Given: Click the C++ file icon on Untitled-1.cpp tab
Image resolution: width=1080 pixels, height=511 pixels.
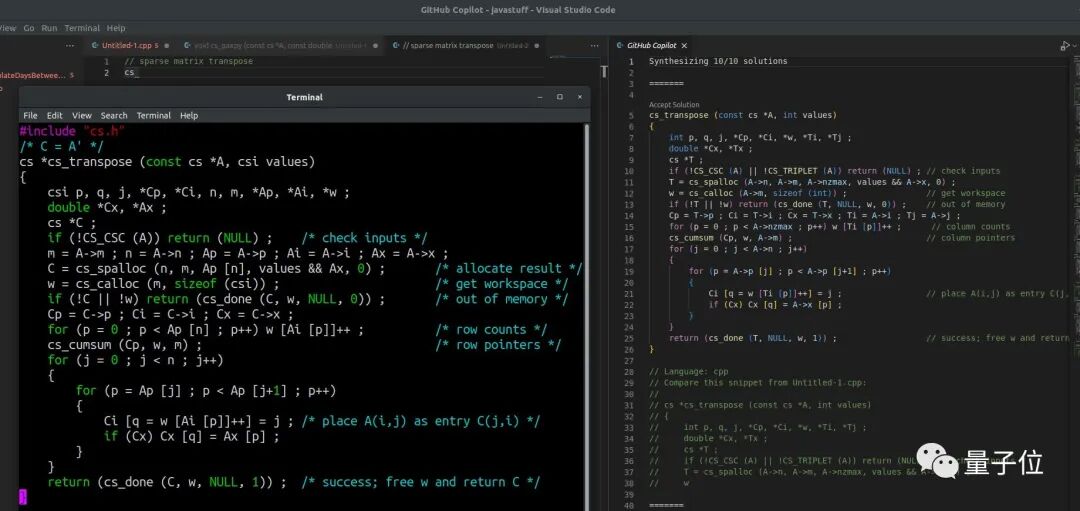Looking at the screenshot, I should click(x=94, y=45).
